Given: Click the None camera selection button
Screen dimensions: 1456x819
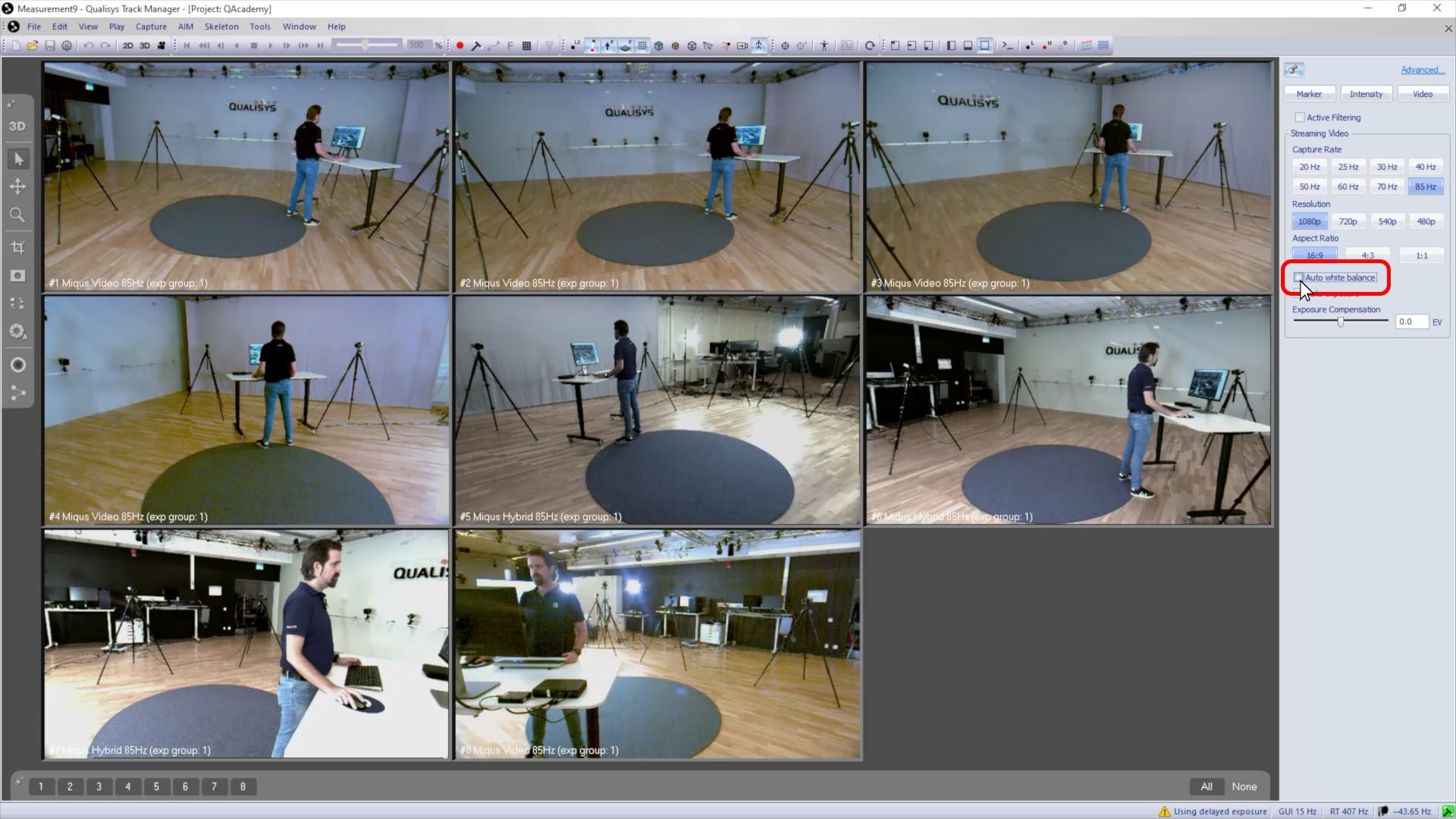Looking at the screenshot, I should click(x=1244, y=786).
